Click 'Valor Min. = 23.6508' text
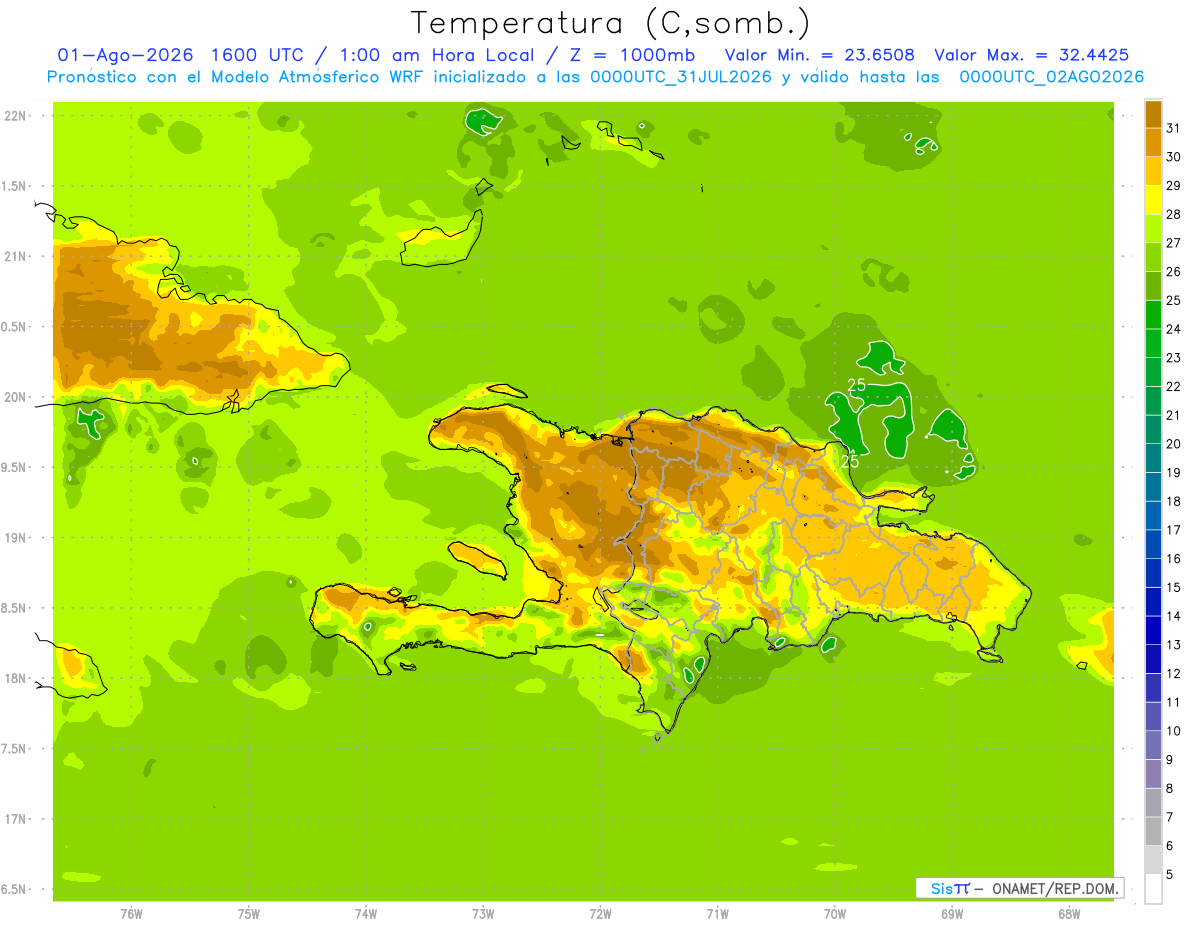The image size is (1200, 927). tap(820, 54)
